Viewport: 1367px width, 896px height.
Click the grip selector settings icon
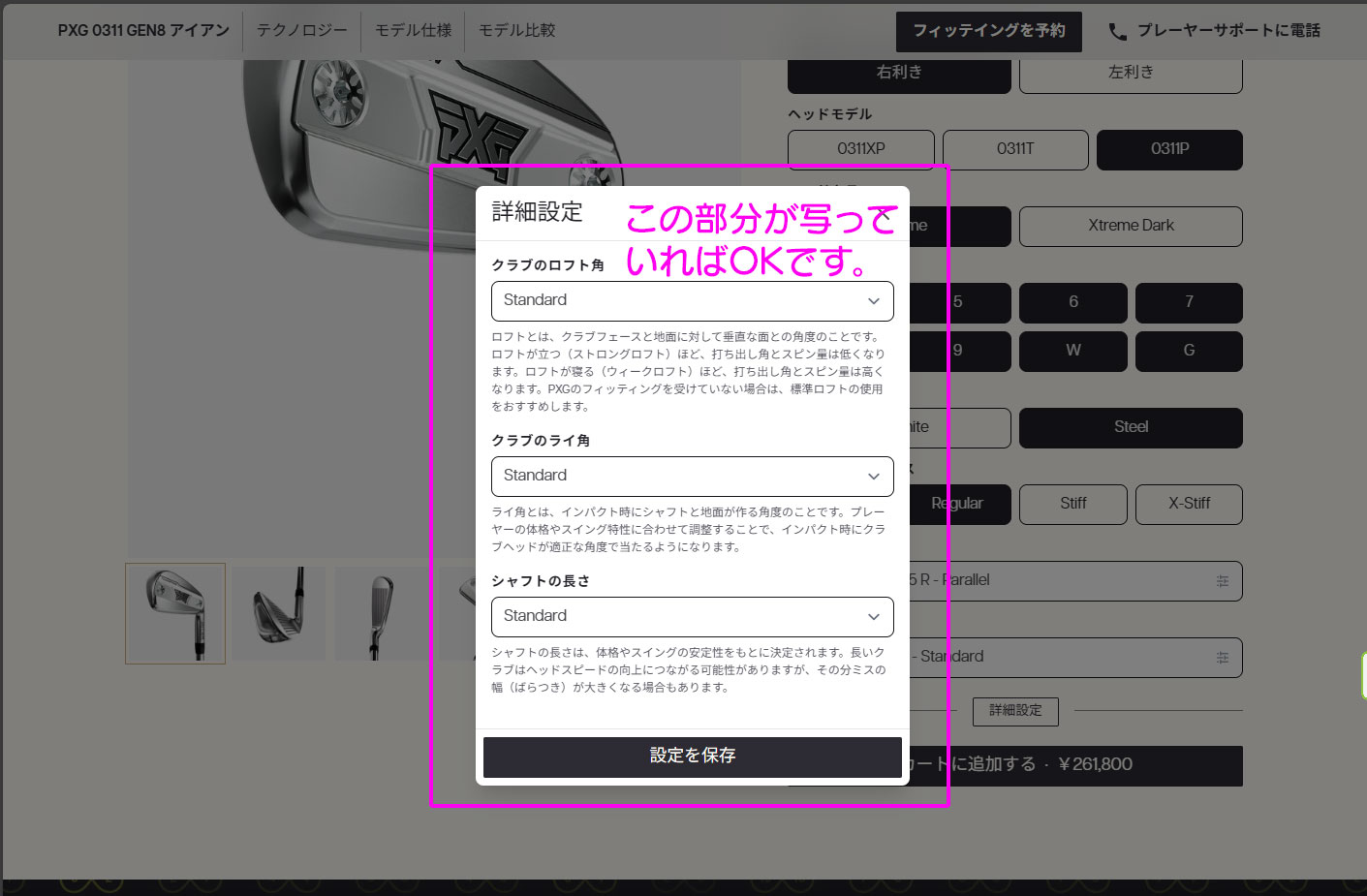coord(1222,658)
